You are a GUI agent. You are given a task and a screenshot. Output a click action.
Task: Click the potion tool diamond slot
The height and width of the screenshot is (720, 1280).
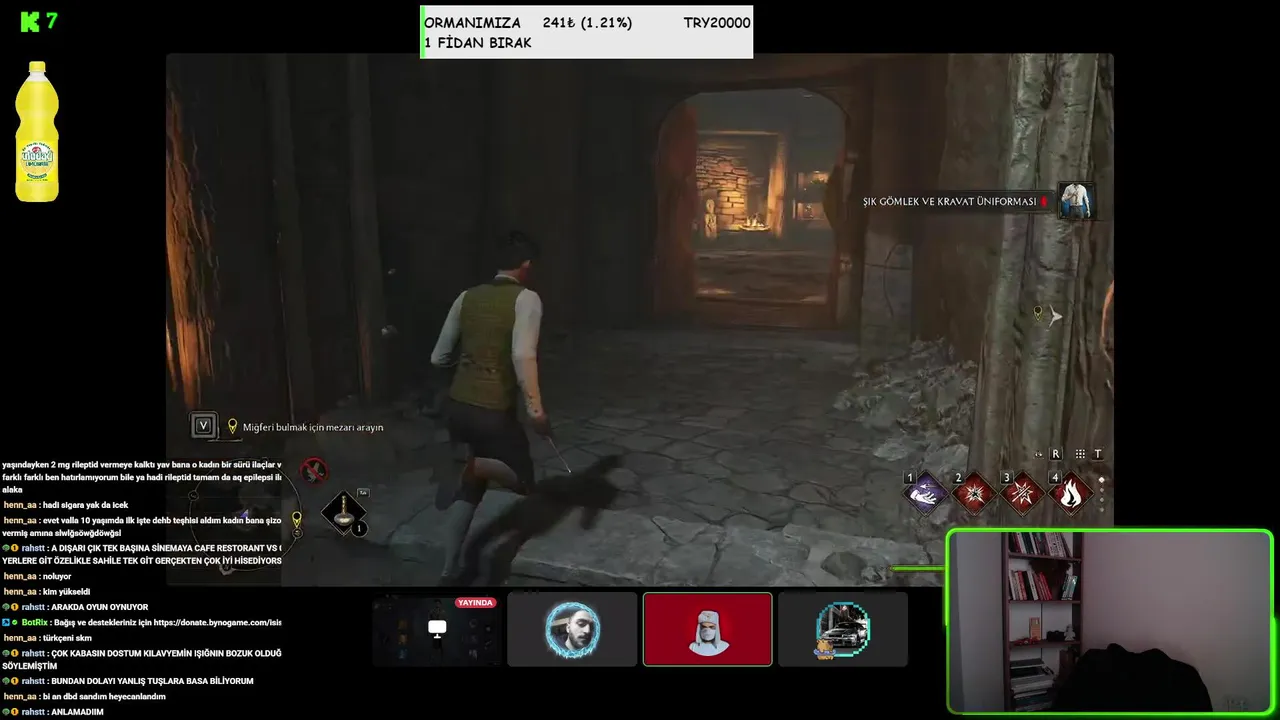coord(343,513)
